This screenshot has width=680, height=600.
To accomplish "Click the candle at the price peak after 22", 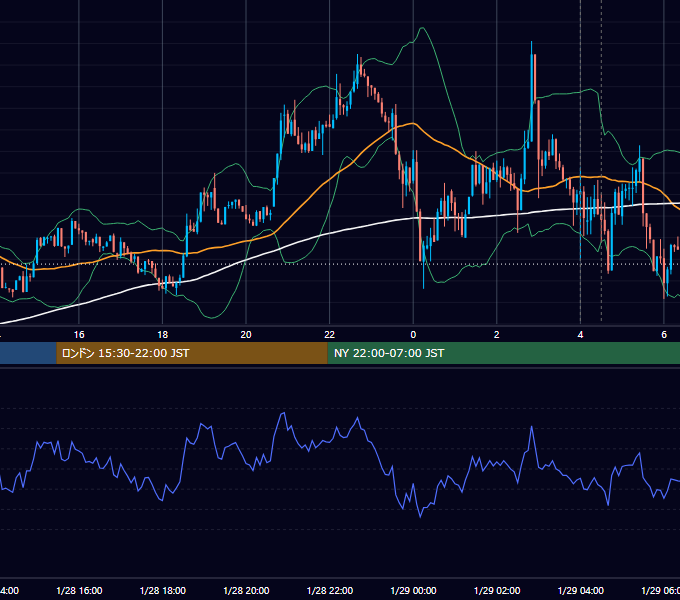I will (x=358, y=72).
